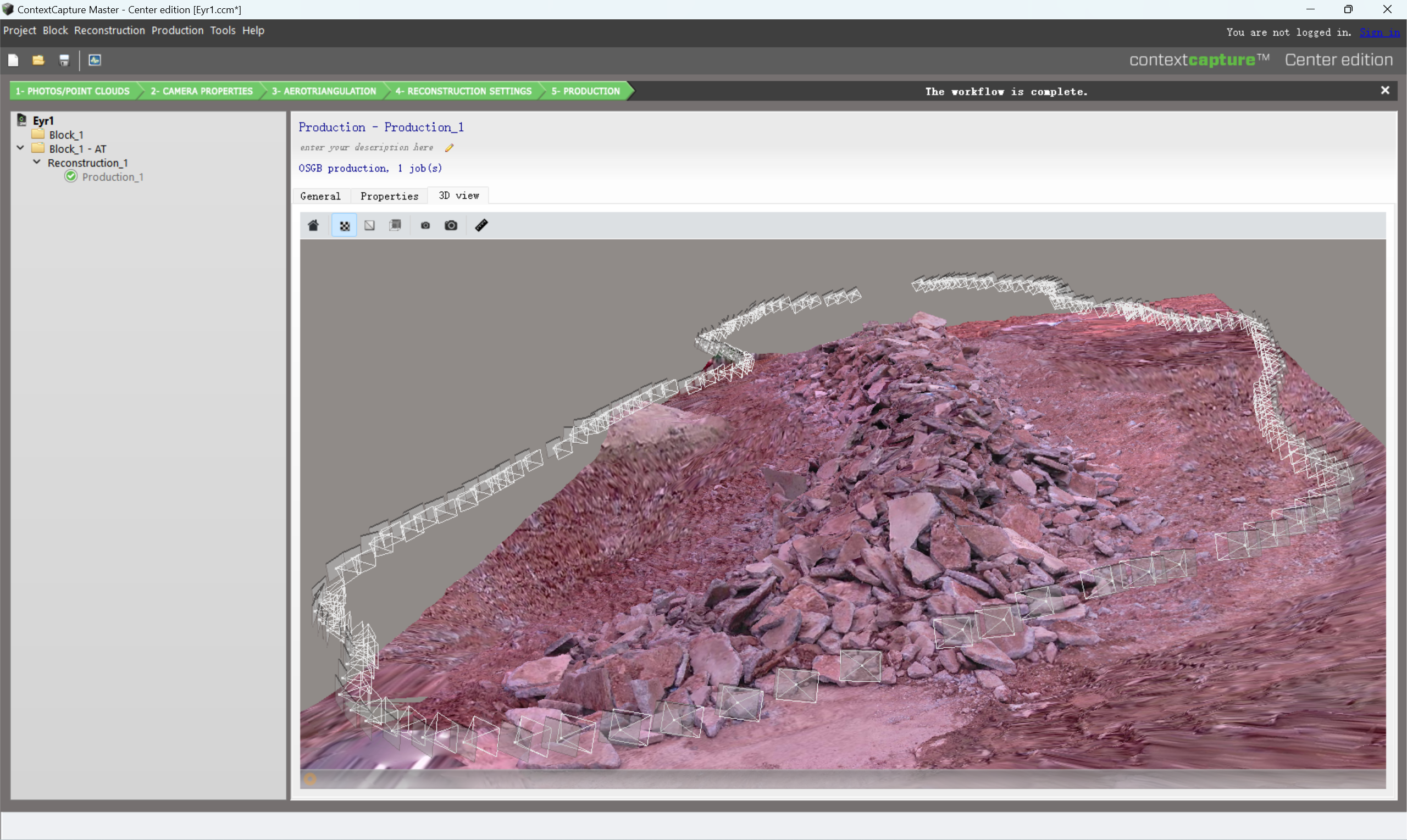Open the Reconstruction menu

point(109,30)
